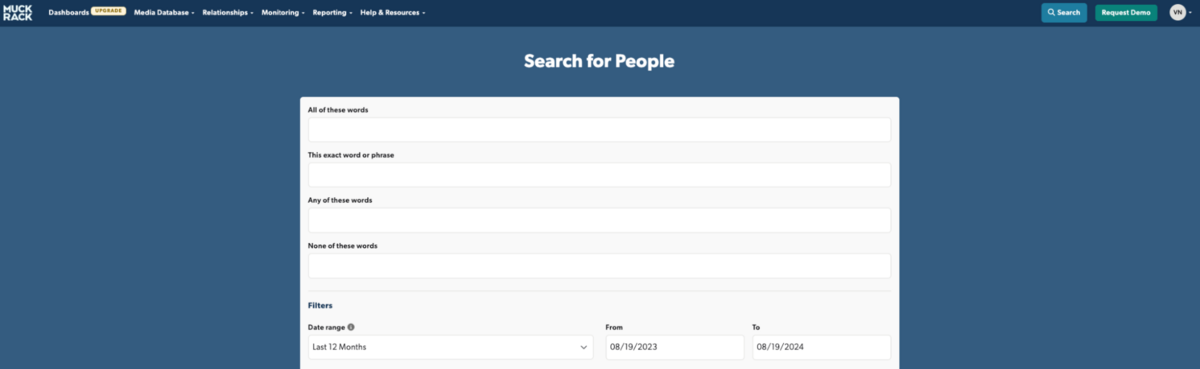Expand the Monitoring menu
The height and width of the screenshot is (369, 1200).
pos(283,12)
